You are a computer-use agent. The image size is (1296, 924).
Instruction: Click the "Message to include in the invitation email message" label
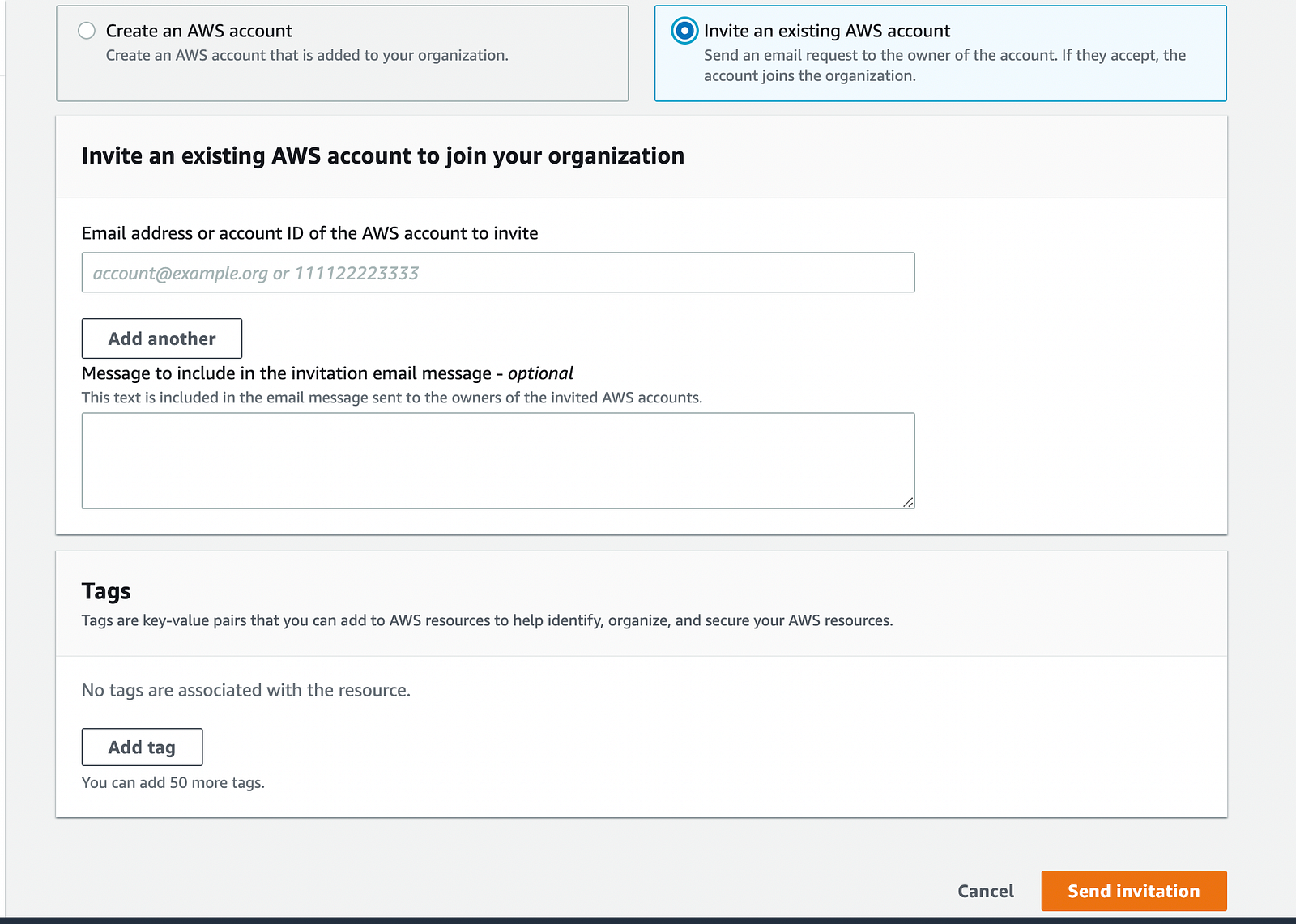pyautogui.click(x=327, y=373)
